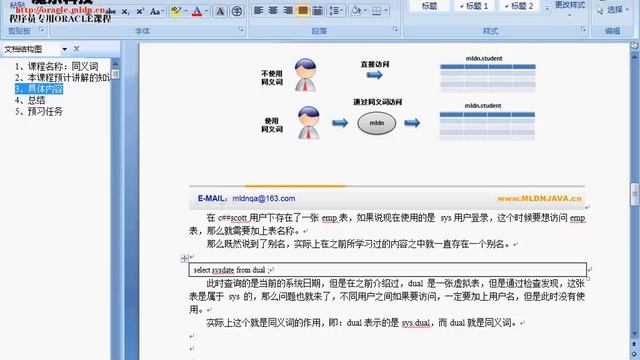Go to heading 1、课程名称:同义词
Image resolution: width=640 pixels, height=360 pixels.
coord(57,66)
